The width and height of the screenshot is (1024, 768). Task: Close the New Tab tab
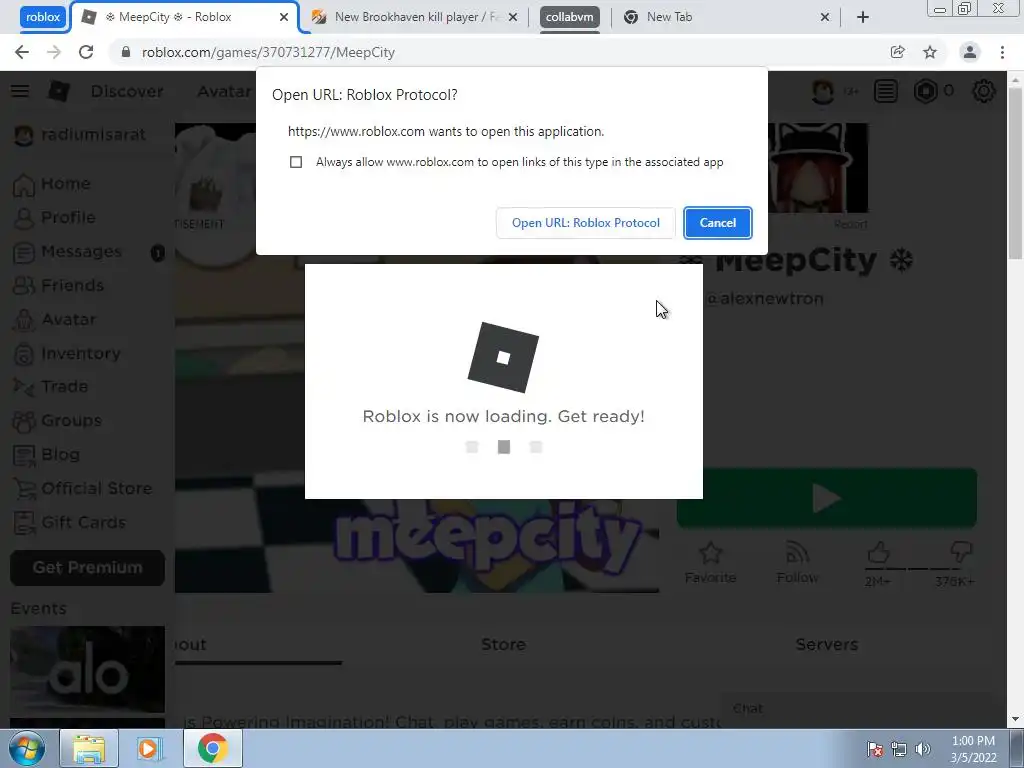[825, 17]
